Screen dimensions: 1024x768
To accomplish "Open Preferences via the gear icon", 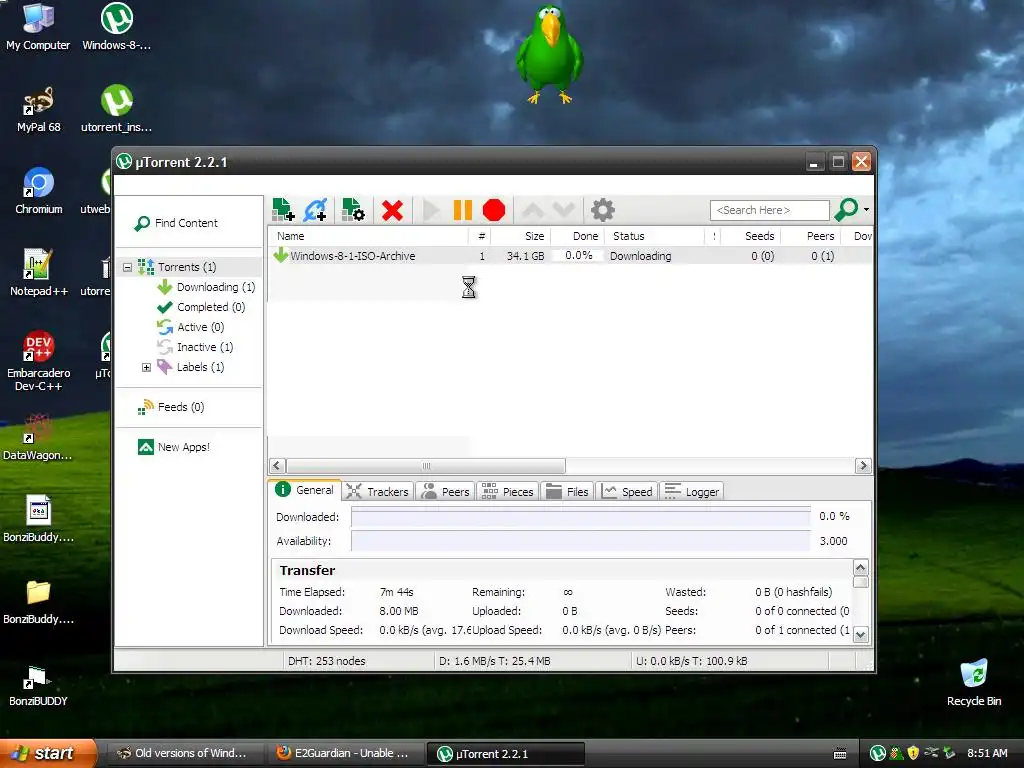I will (603, 210).
